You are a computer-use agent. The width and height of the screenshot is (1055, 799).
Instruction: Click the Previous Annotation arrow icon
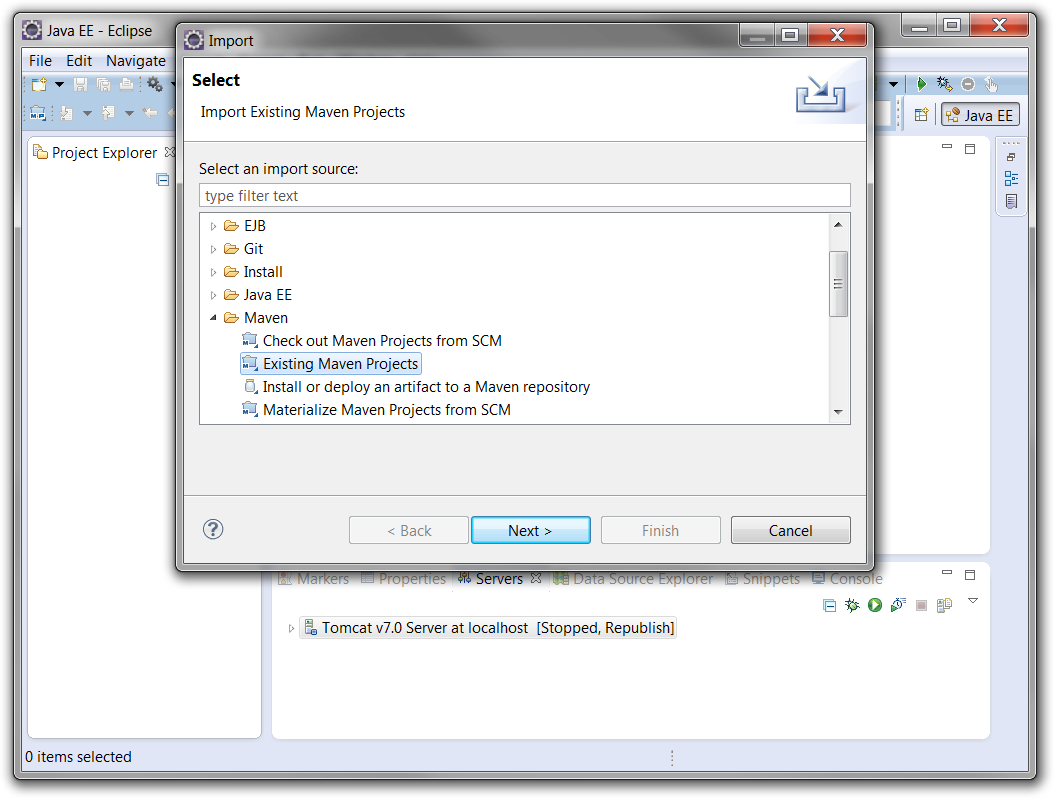click(108, 113)
